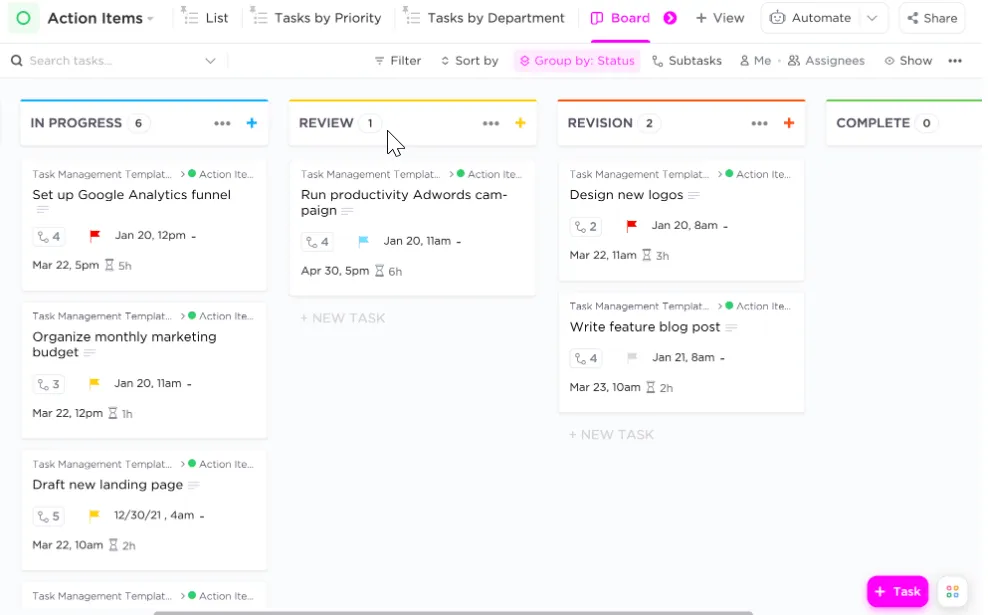
Task: Open Organize monthly marketing budget task
Action: pyautogui.click(x=124, y=344)
